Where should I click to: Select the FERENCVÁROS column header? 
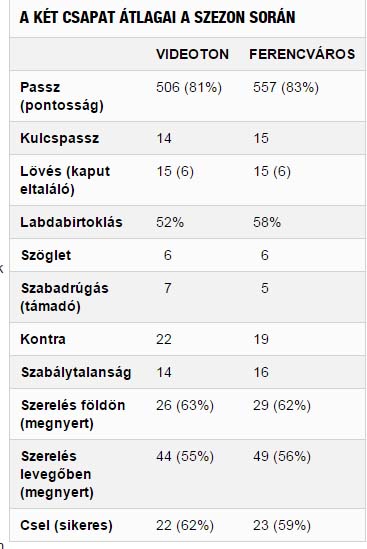[x=302, y=54]
